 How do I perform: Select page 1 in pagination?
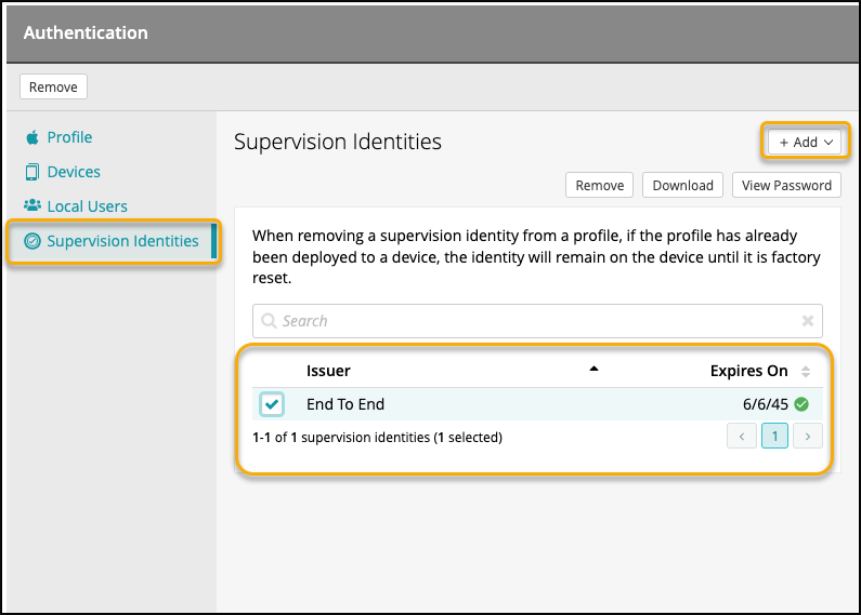(x=775, y=436)
